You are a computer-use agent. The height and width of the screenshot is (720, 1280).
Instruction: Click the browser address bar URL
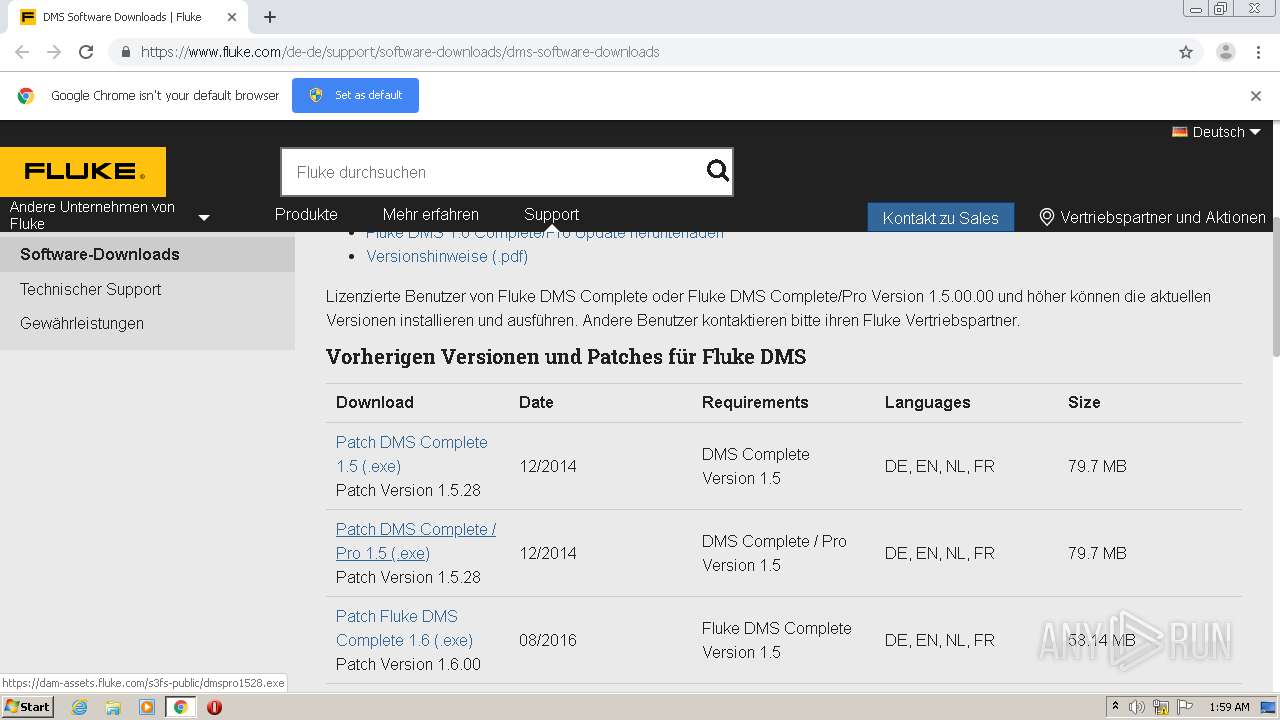click(400, 52)
